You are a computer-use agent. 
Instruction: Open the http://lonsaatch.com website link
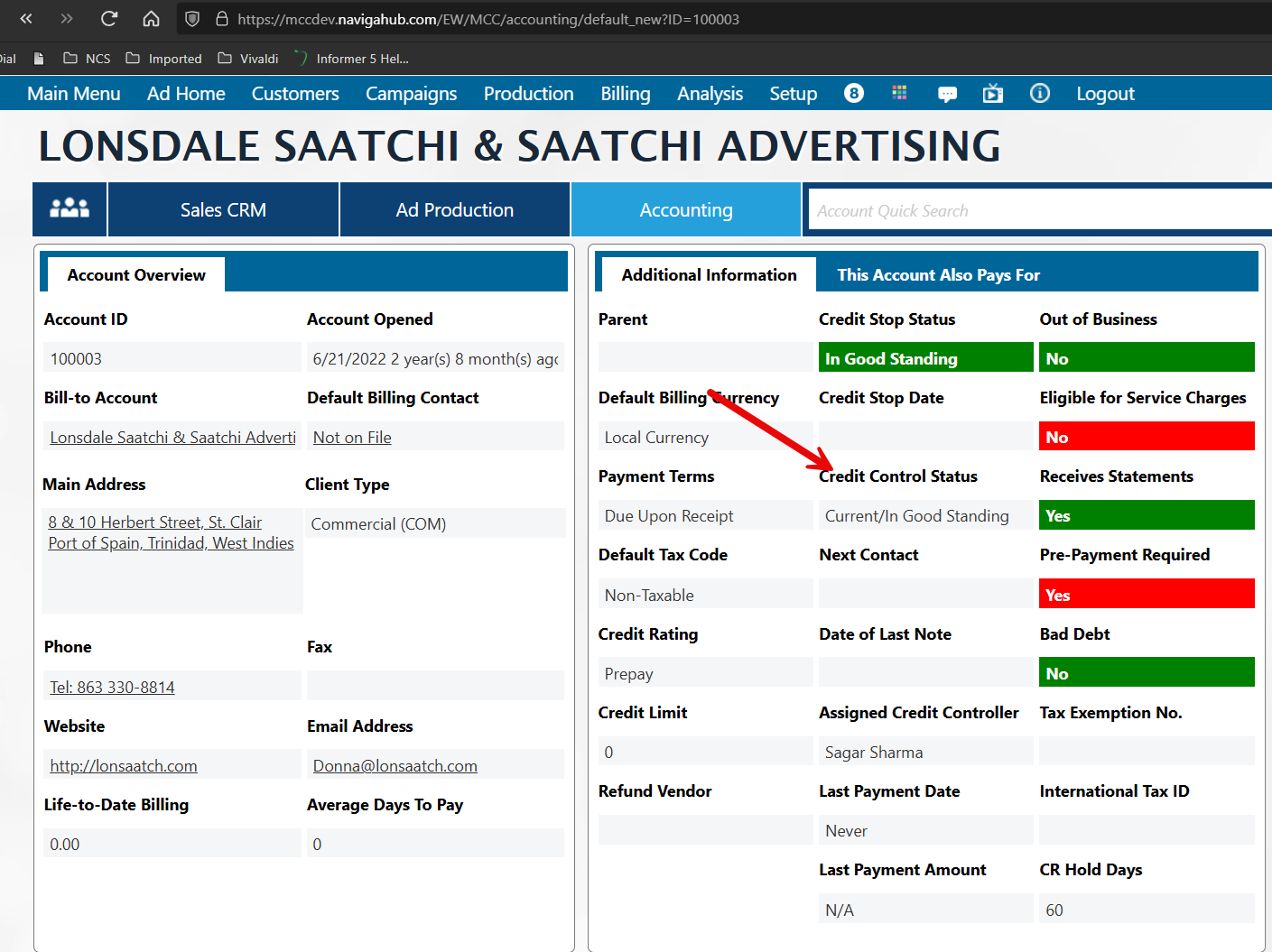click(x=124, y=766)
